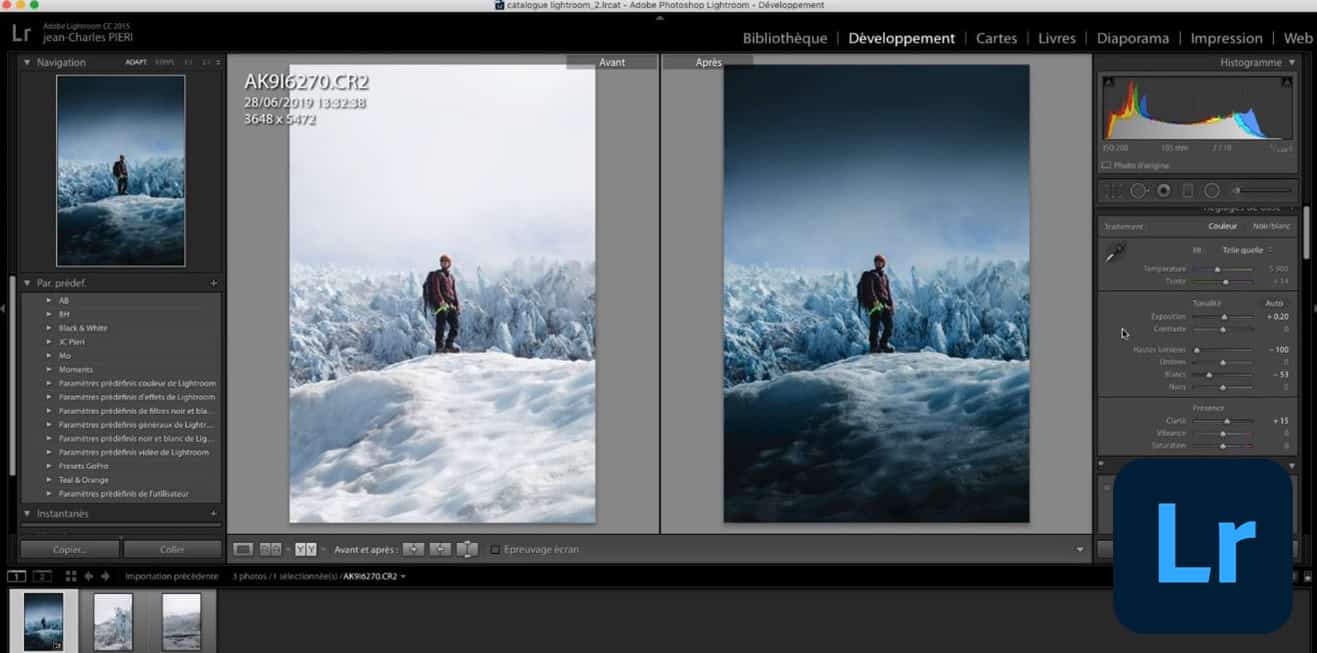
Task: Click the Coller button
Action: (x=172, y=549)
